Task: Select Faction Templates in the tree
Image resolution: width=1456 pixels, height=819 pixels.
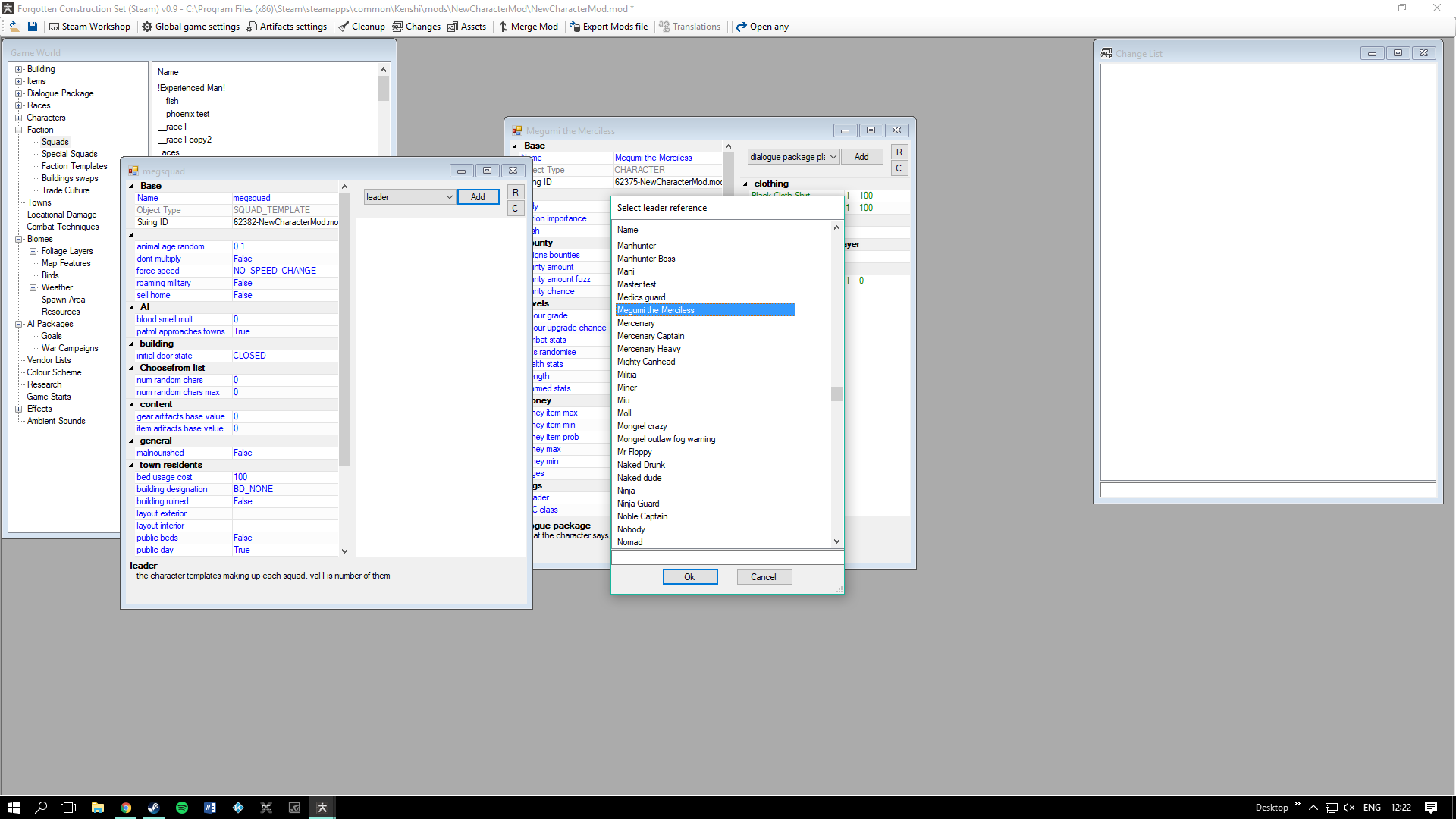Action: coord(74,166)
